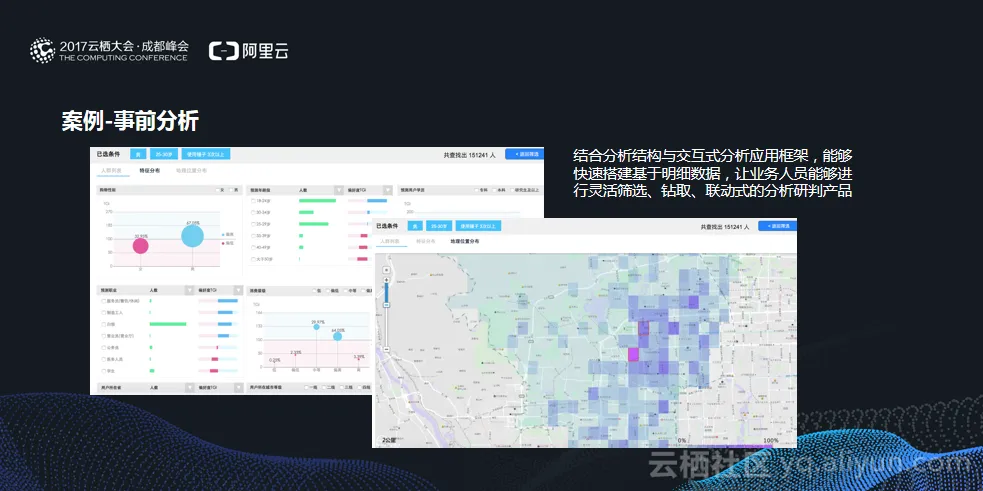
Task: Check 专科 checkbox in education panel
Action: [x=476, y=190]
